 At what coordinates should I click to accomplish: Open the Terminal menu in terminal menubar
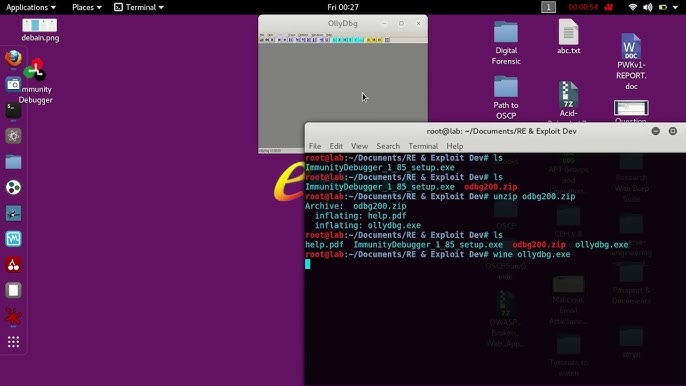click(x=423, y=146)
